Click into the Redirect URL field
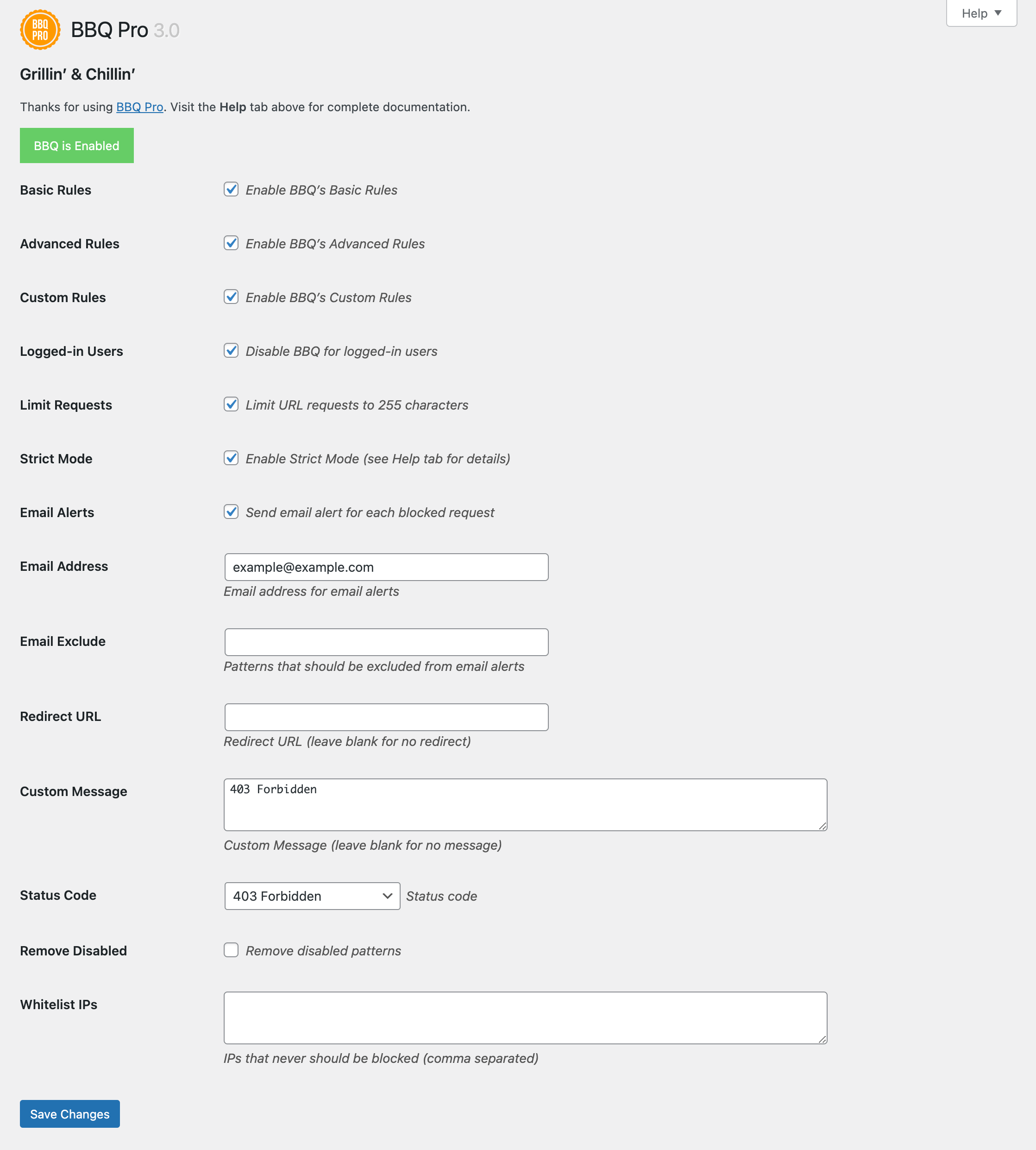1036x1150 pixels. [387, 717]
